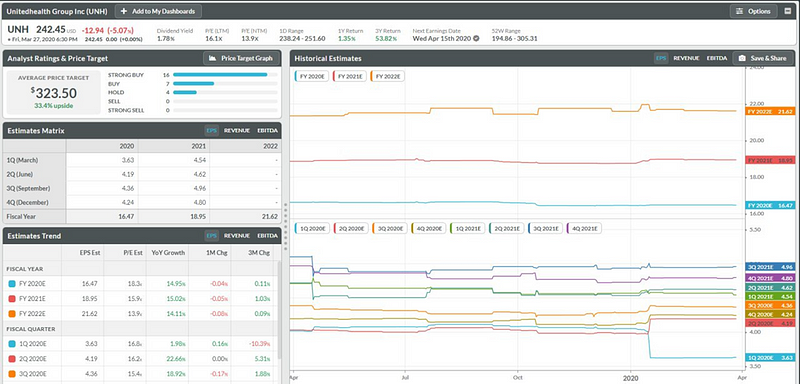This screenshot has width=800, height=384.
Task: Click 3Q (September) 2020 value 4.36
Action: (x=127, y=188)
